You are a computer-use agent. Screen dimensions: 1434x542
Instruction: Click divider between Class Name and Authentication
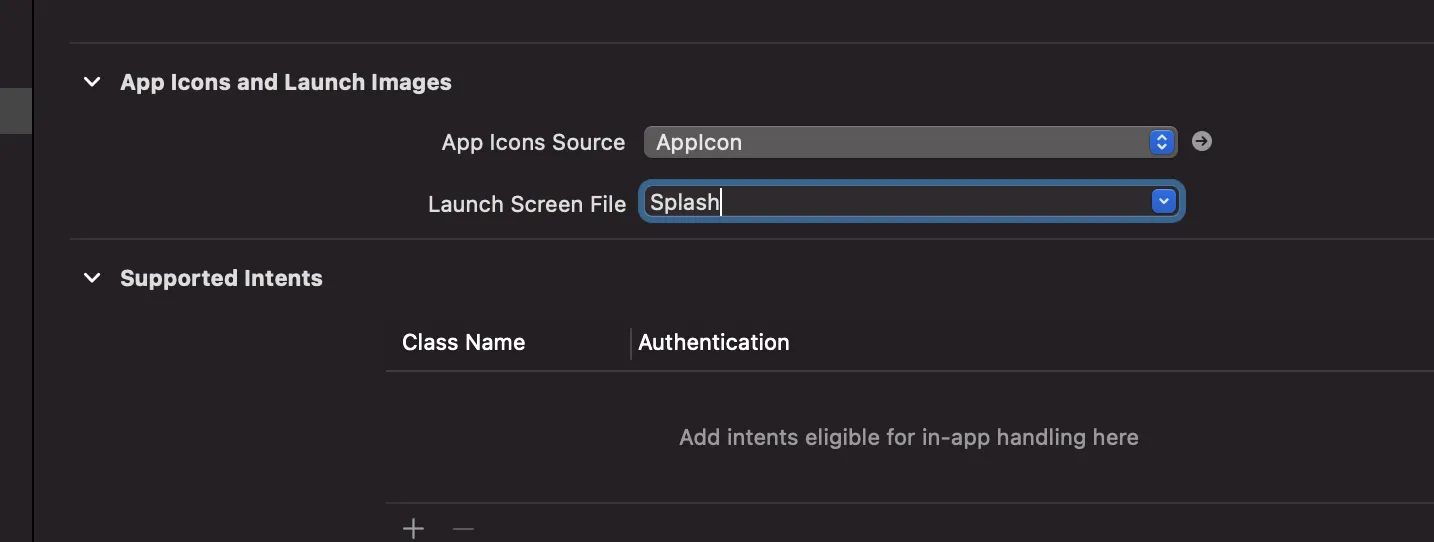pyautogui.click(x=631, y=342)
